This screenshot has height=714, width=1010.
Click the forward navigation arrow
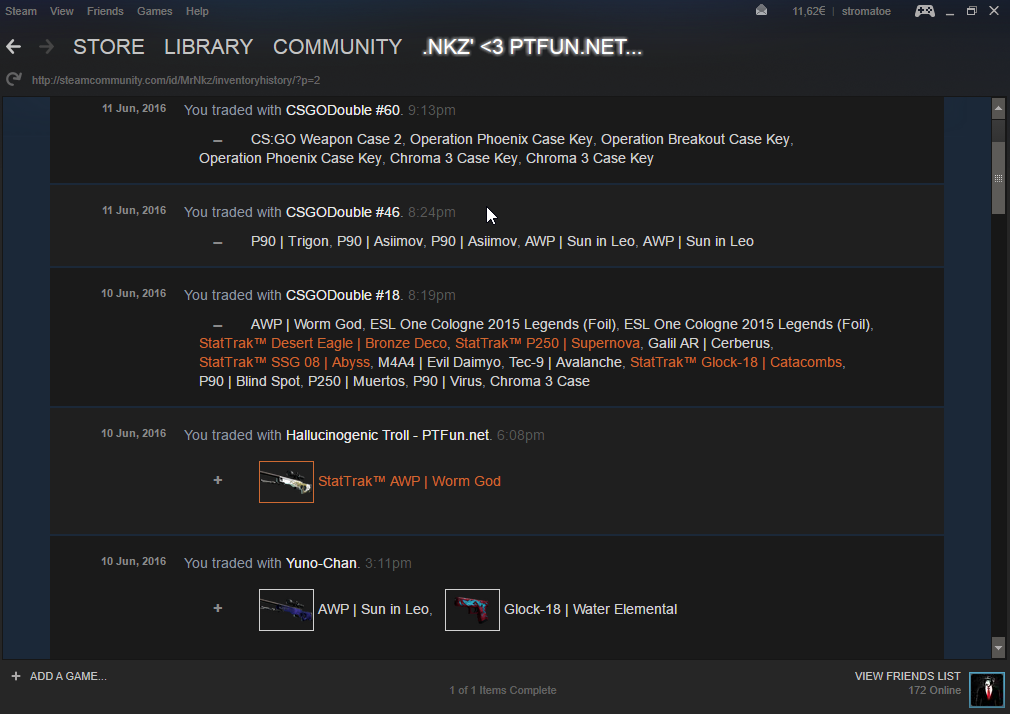46,47
